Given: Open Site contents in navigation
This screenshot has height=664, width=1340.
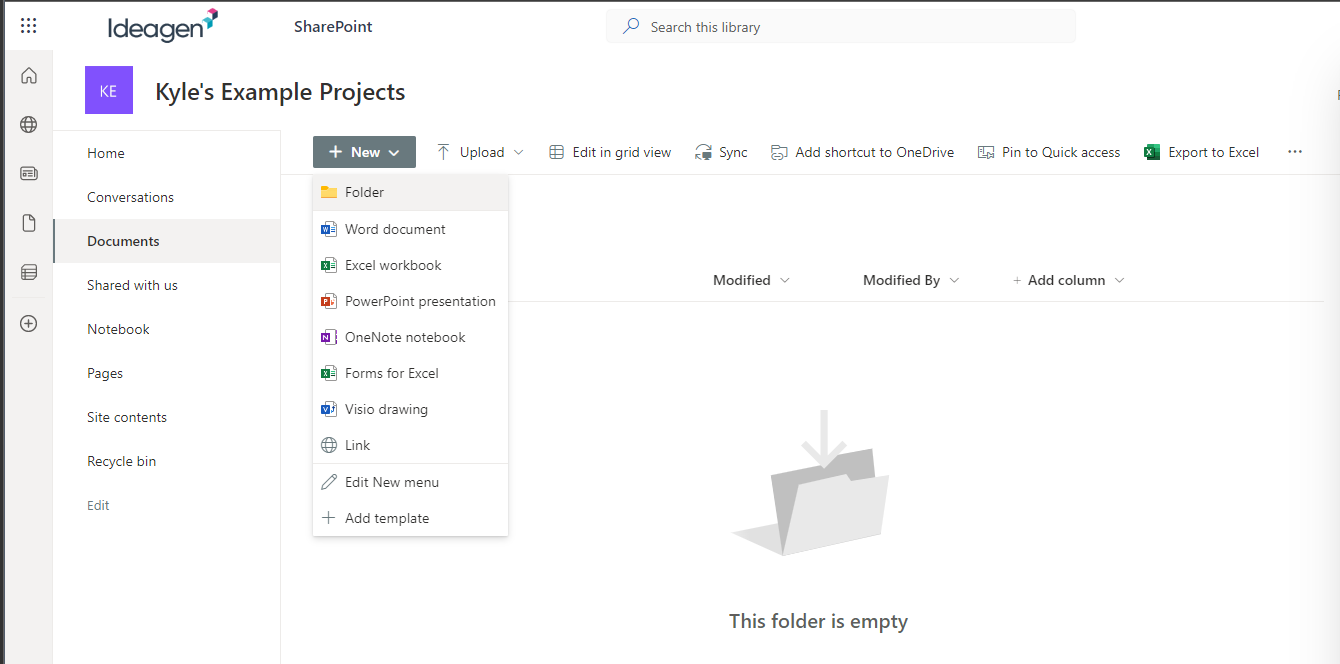Looking at the screenshot, I should coord(127,417).
